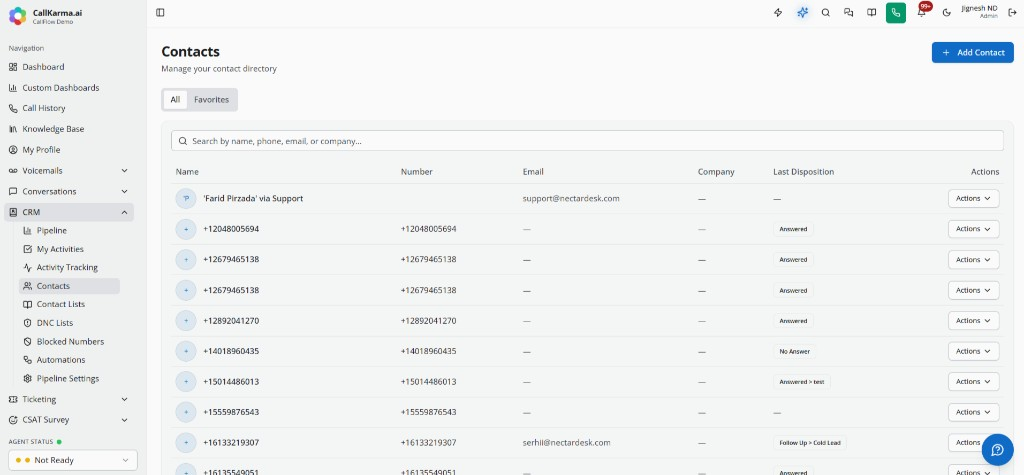Click Follow Up > Cold Lead badge

[x=810, y=443]
